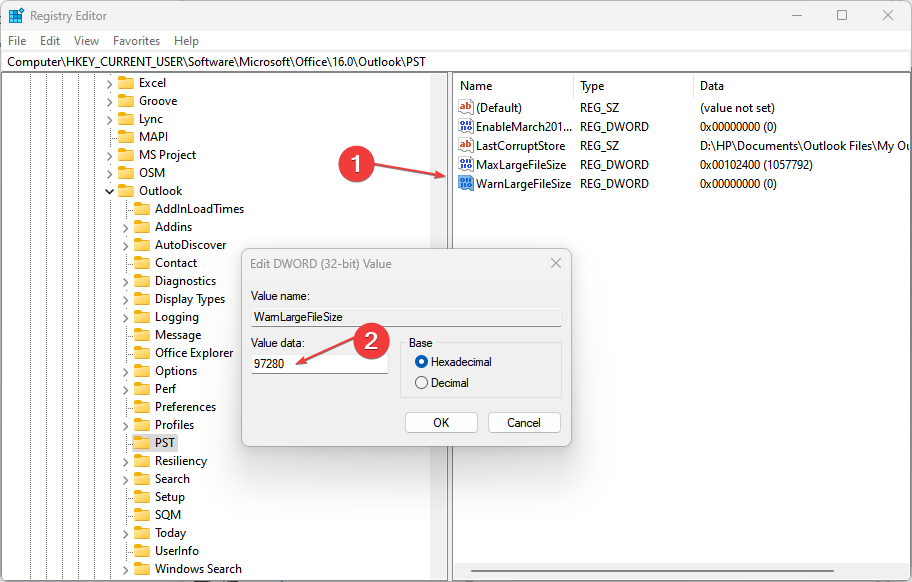912x582 pixels.
Task: Select the Options key in tree
Action: point(176,371)
